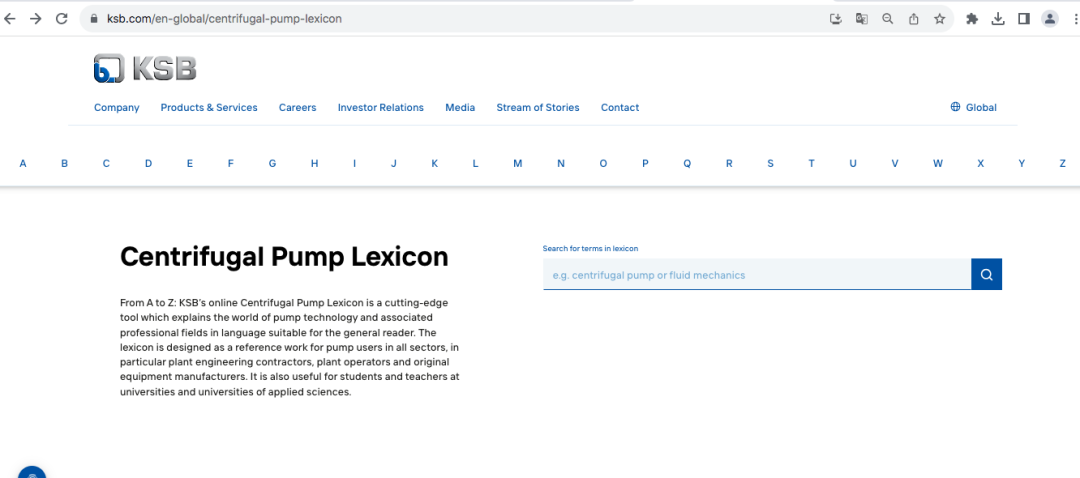The height and width of the screenshot is (478, 1080).
Task: Jump to lexicon letter W
Action: pos(938,163)
